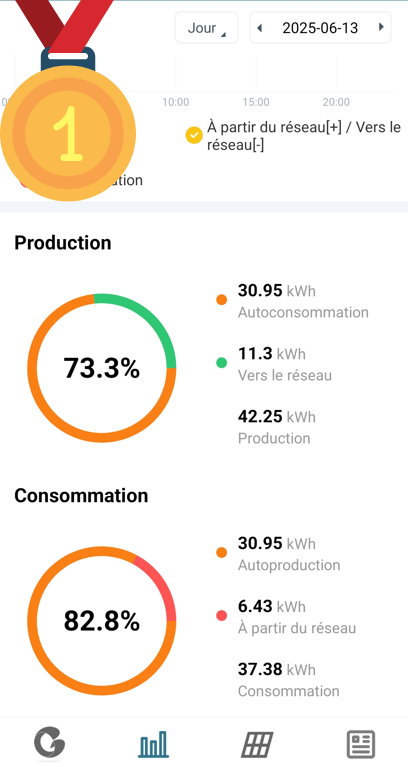
Task: Select the orange Autoproduction legend dot
Action: 222,552
